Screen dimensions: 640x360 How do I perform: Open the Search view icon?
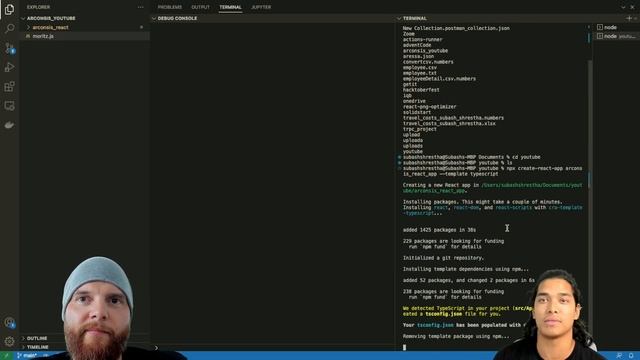tap(9, 28)
